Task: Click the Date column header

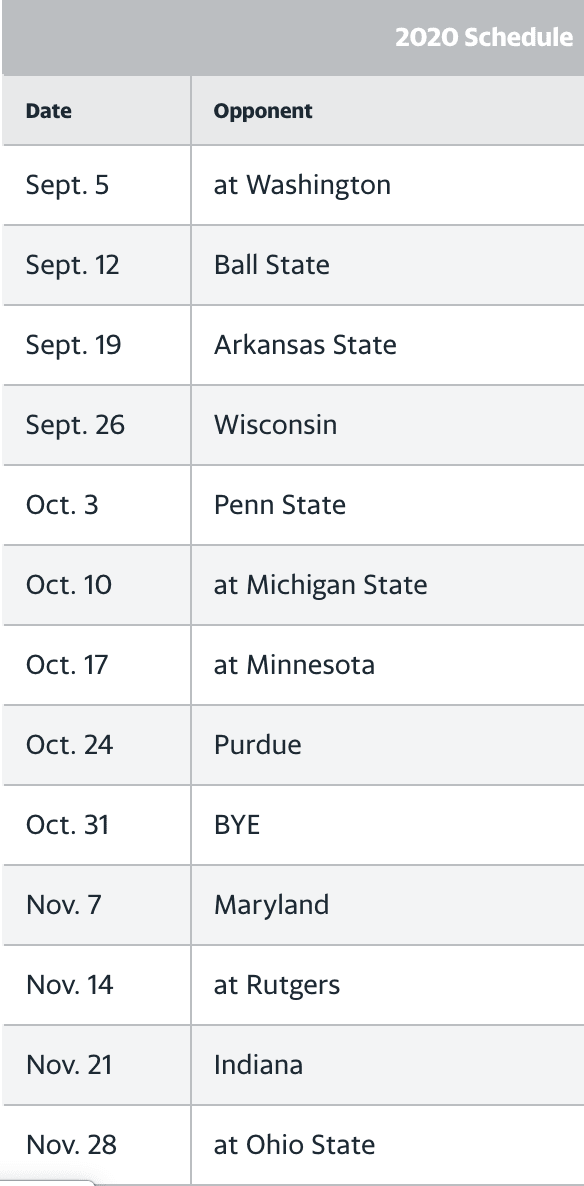Action: [48, 110]
